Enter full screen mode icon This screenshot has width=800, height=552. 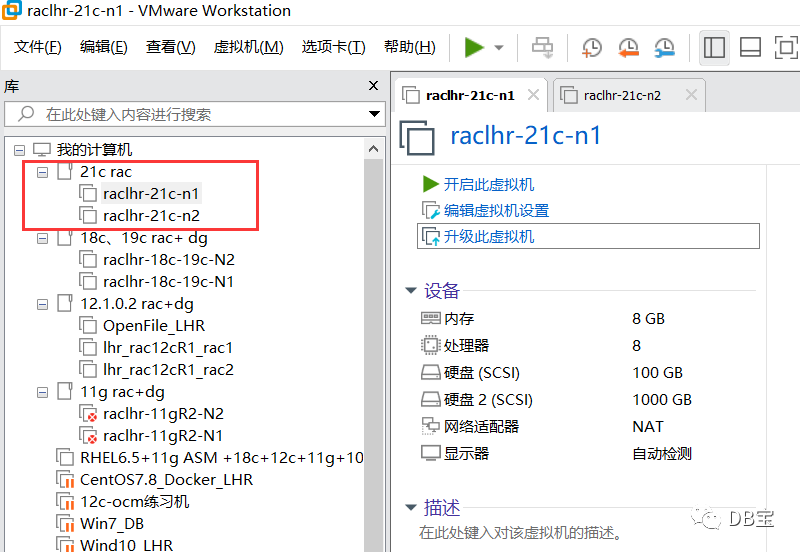point(786,47)
